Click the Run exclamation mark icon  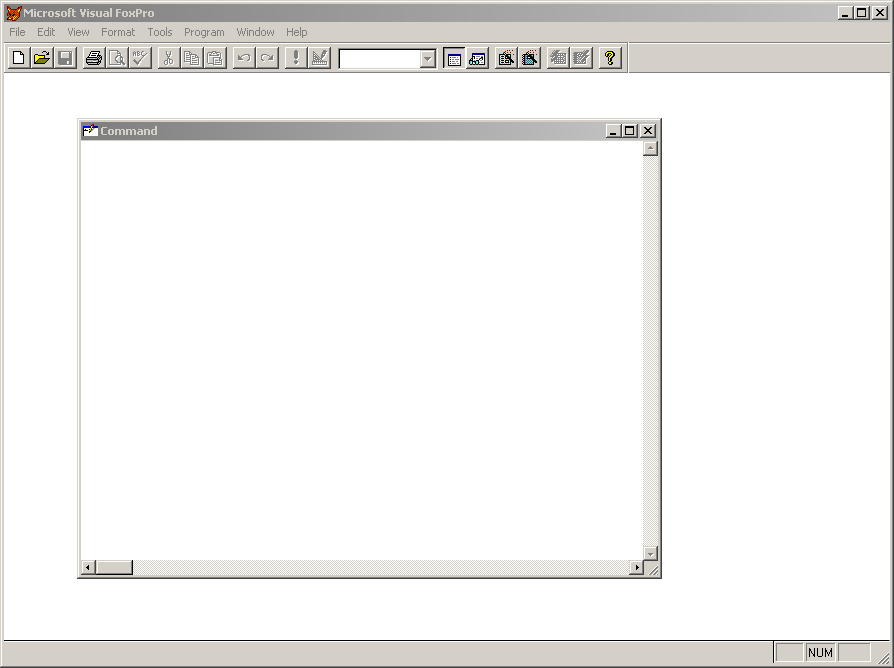(x=296, y=58)
